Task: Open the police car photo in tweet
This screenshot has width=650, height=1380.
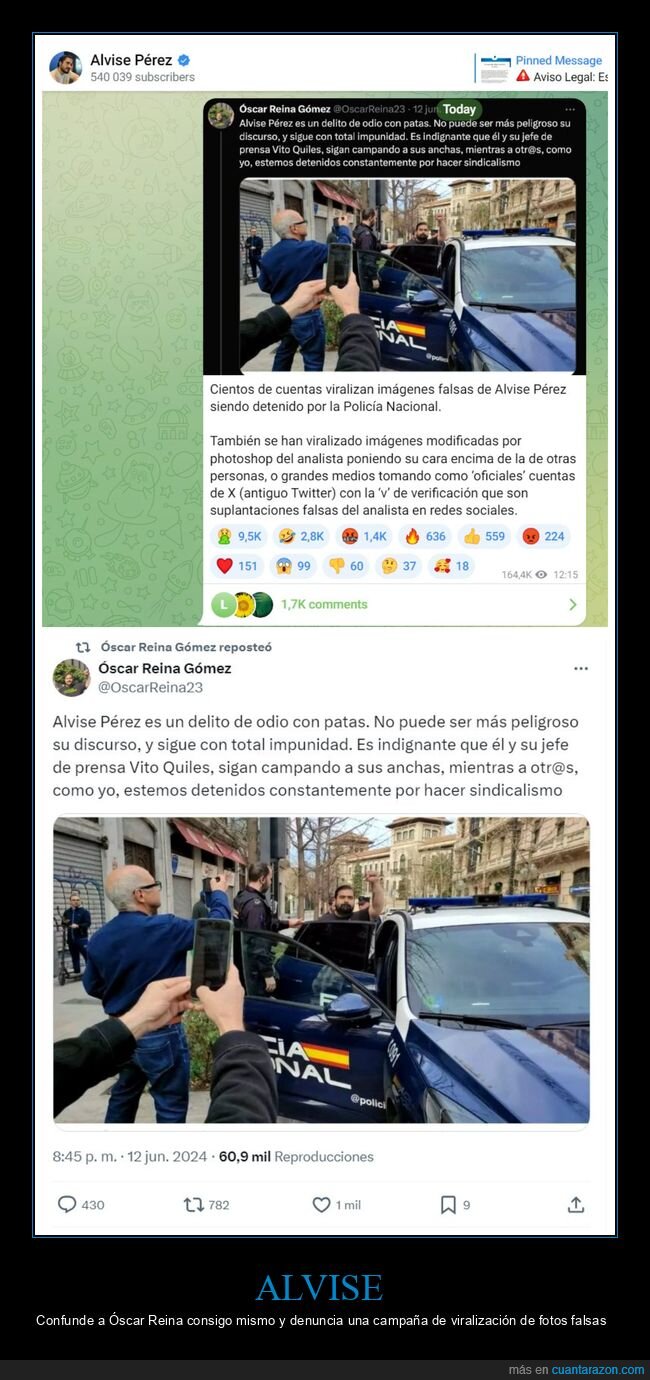Action: pos(321,970)
